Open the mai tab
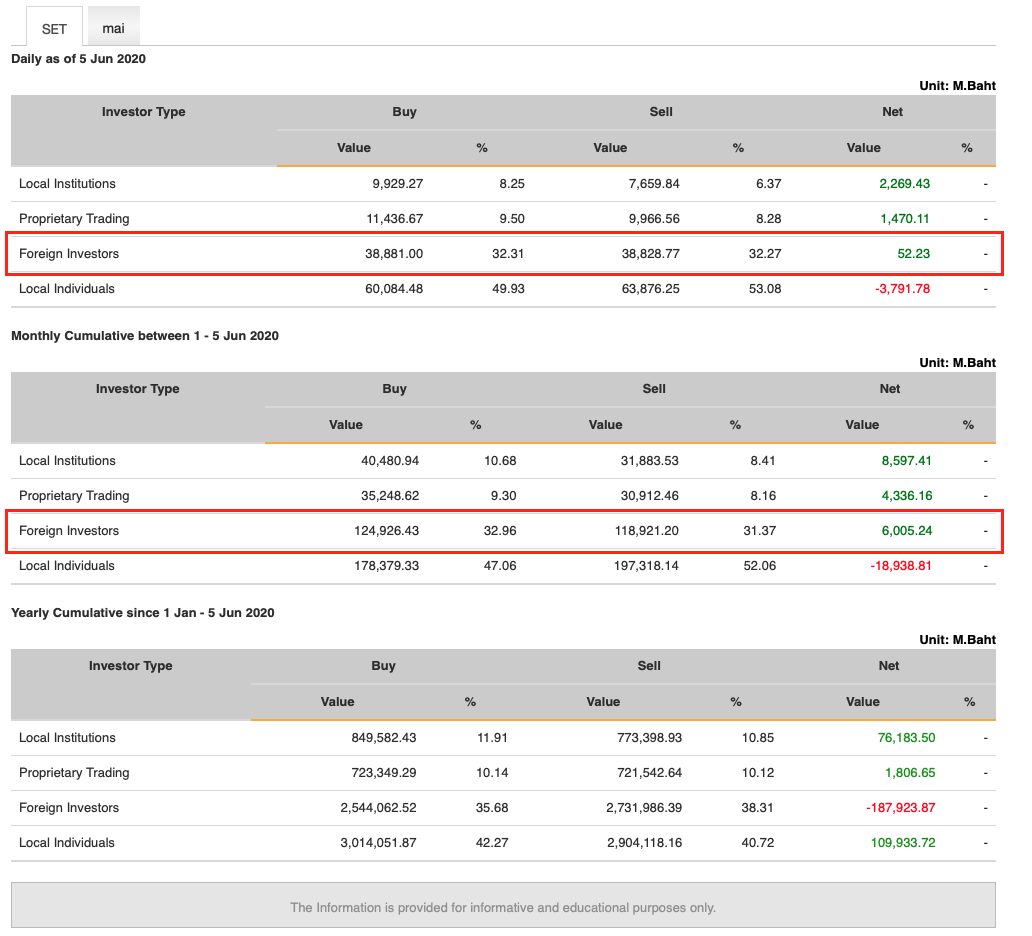This screenshot has width=1032, height=936. click(113, 28)
